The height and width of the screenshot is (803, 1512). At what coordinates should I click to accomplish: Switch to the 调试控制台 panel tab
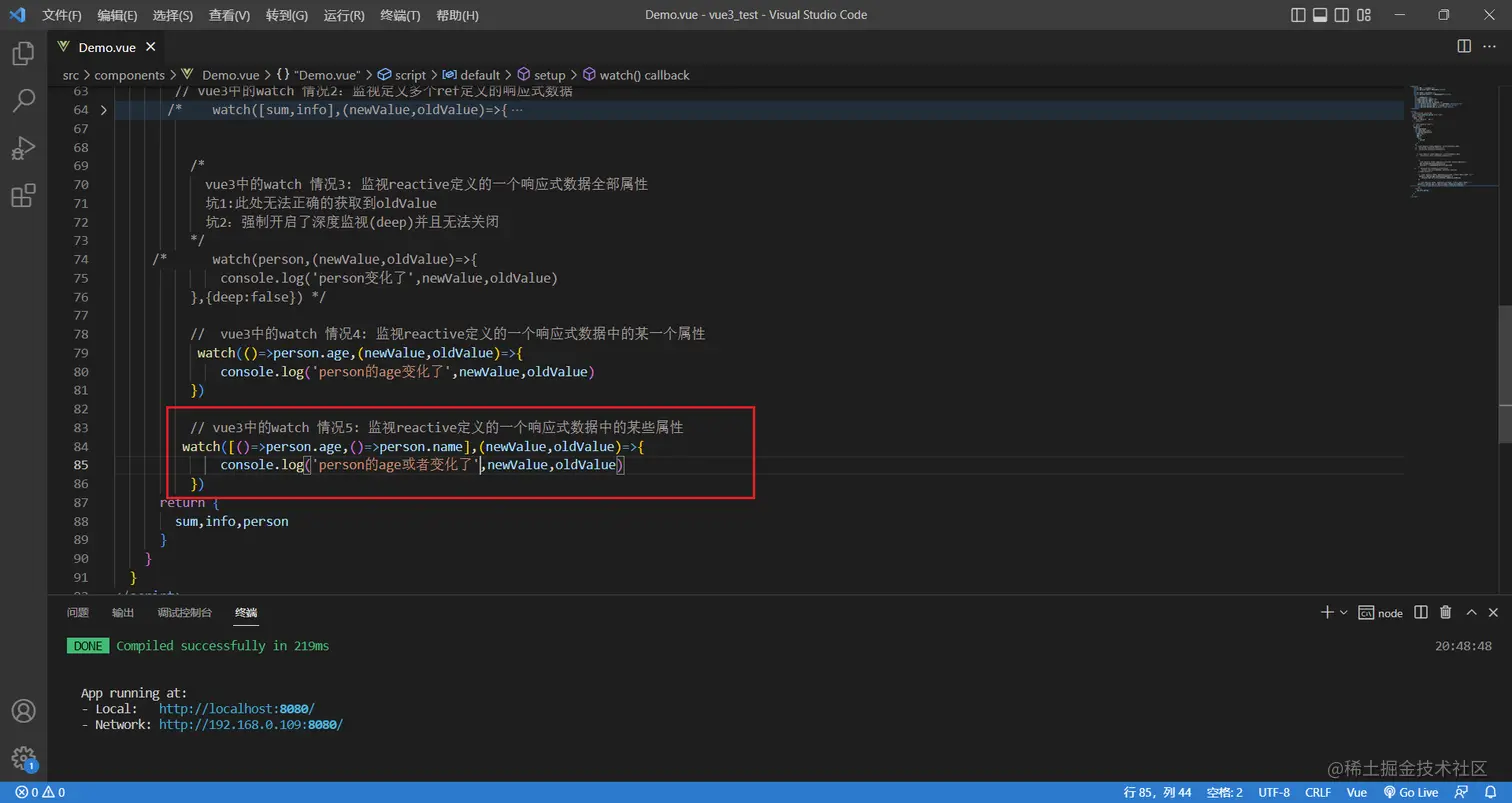[x=185, y=612]
